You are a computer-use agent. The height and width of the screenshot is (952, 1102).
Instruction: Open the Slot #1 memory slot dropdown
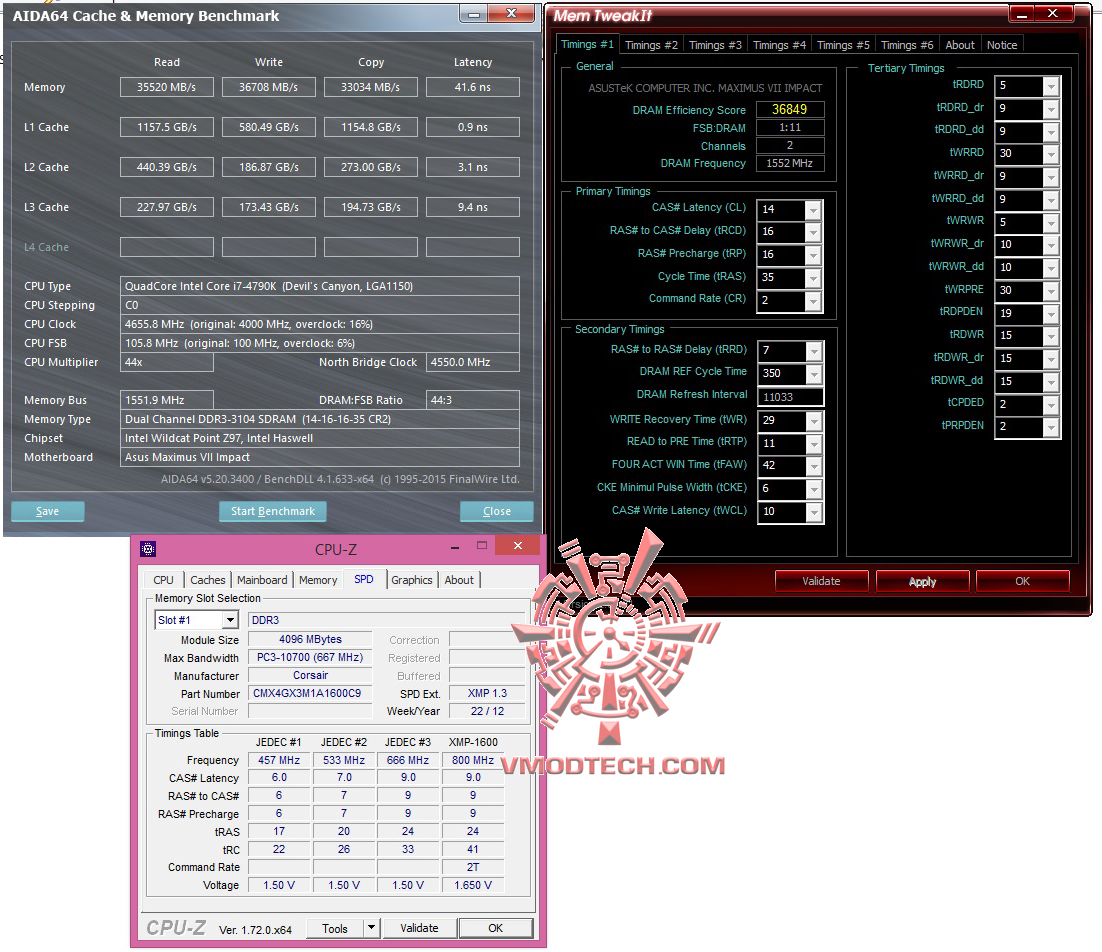(x=230, y=620)
